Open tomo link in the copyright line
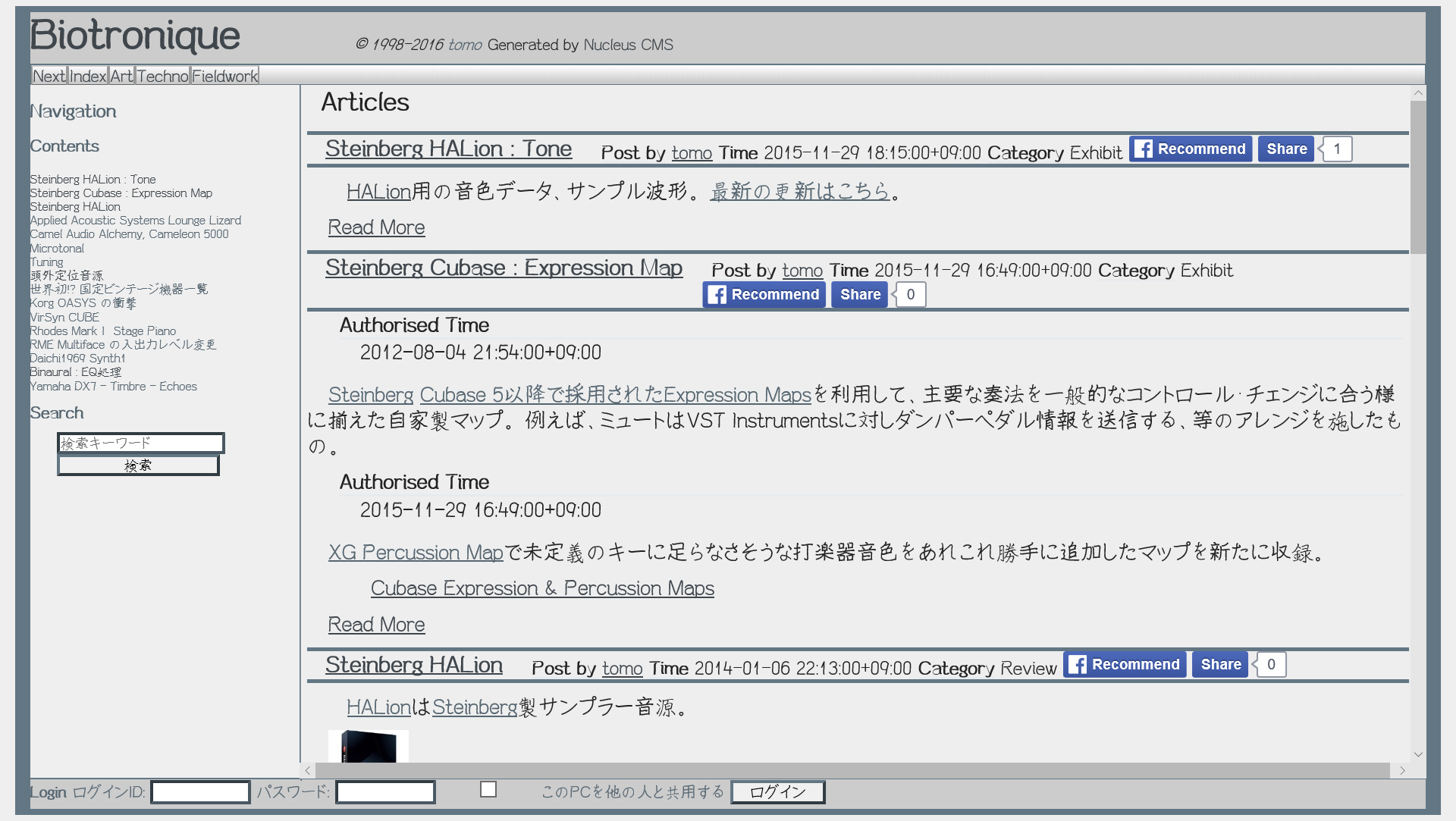Screen dimensions: 1456x821 [465, 45]
